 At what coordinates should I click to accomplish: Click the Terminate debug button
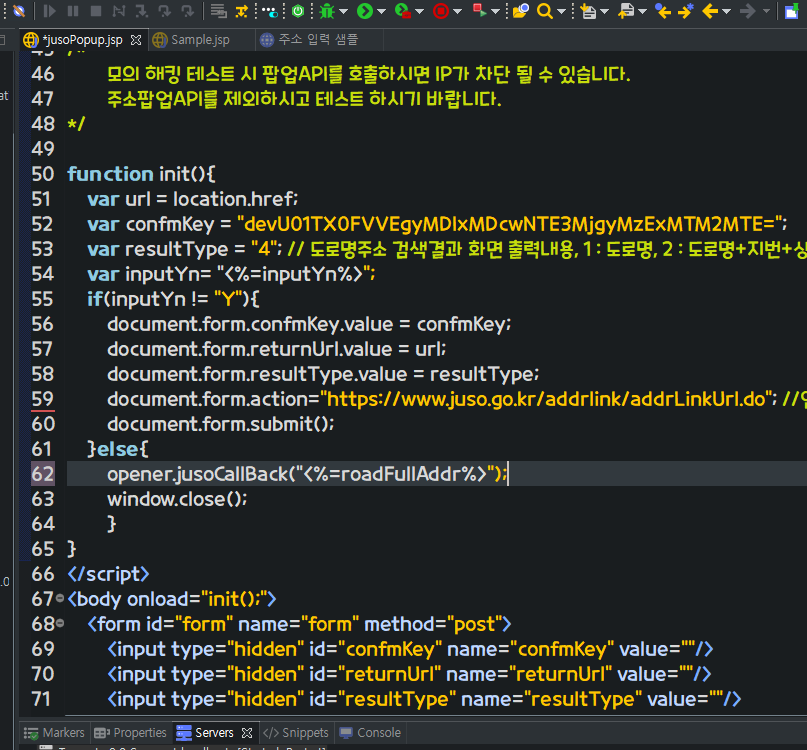pyautogui.click(x=96, y=11)
